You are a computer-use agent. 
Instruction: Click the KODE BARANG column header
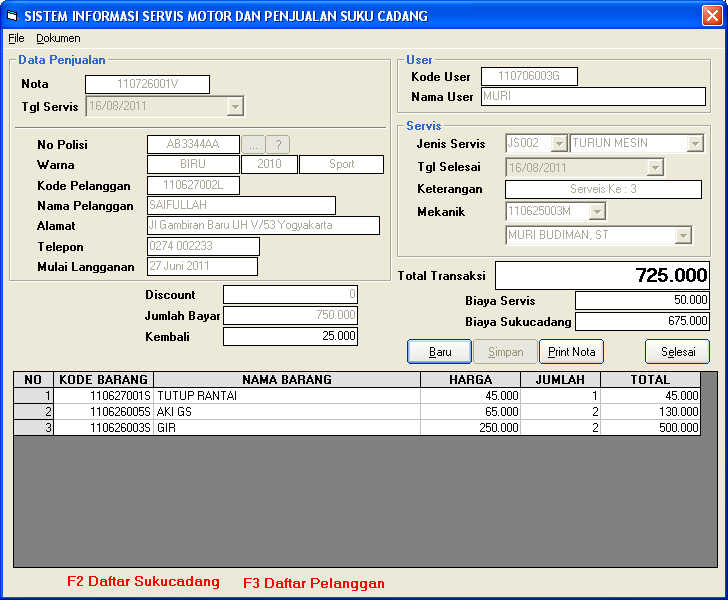coord(104,379)
